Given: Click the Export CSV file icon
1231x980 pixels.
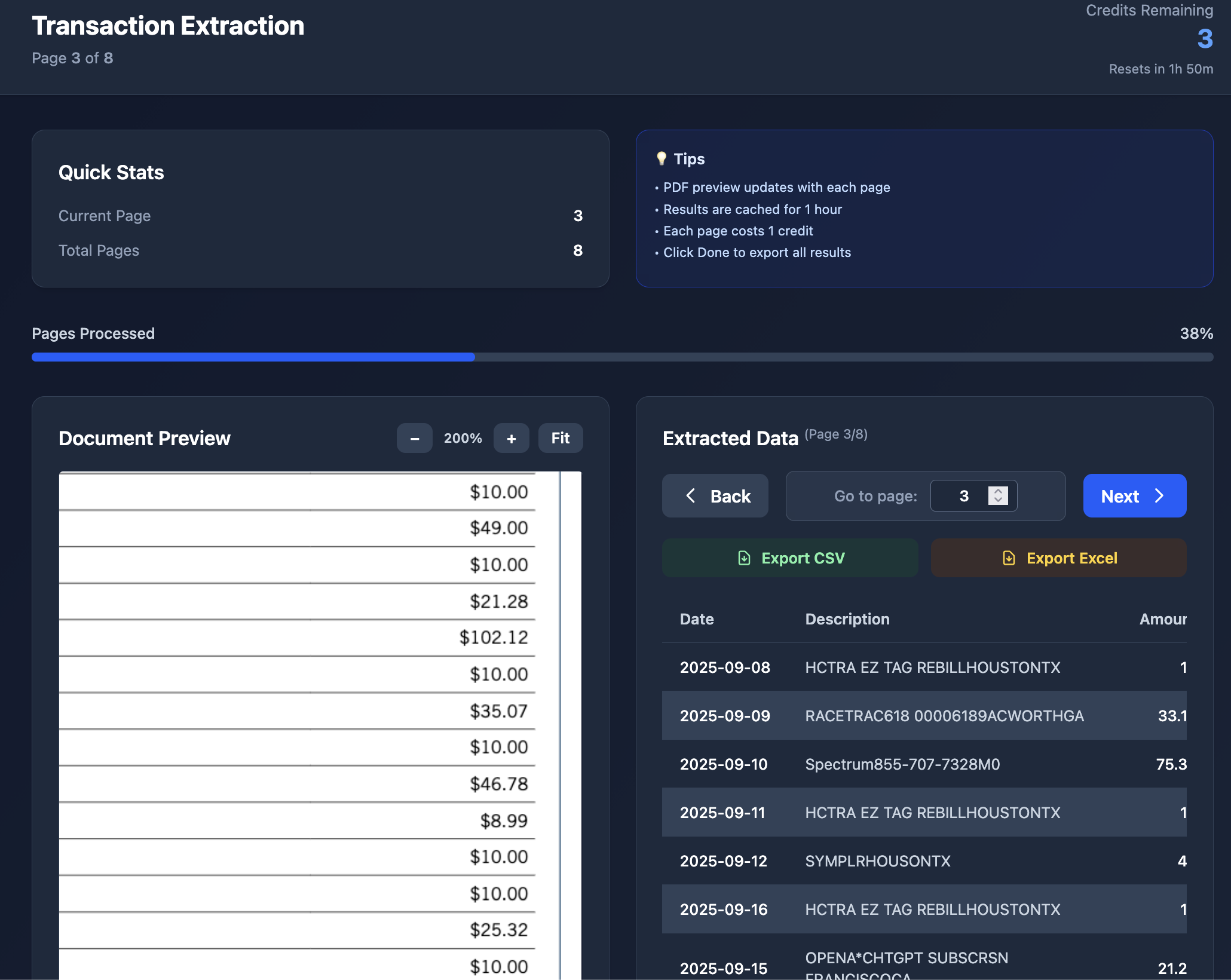Looking at the screenshot, I should [744, 558].
